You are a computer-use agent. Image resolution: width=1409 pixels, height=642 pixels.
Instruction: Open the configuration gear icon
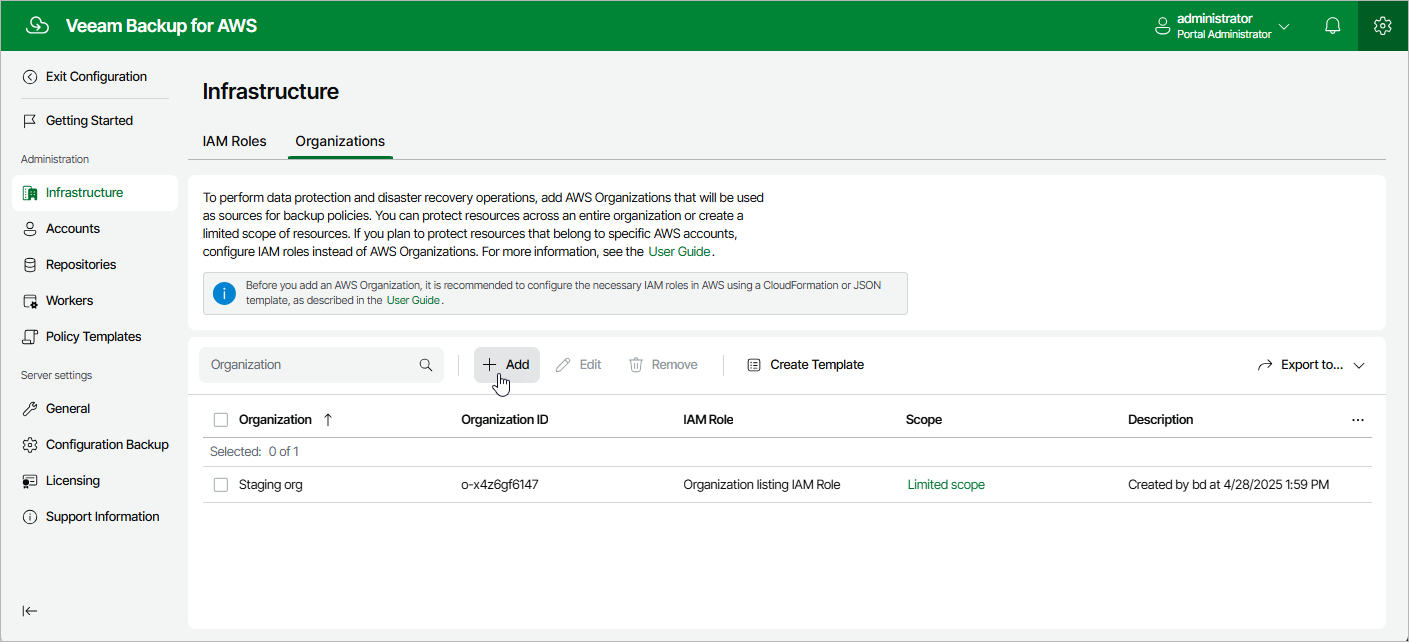point(1383,26)
